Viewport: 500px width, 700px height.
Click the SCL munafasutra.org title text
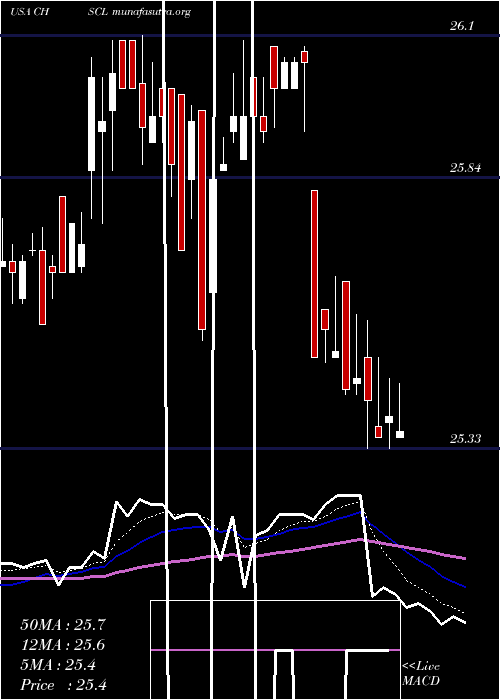139,12
